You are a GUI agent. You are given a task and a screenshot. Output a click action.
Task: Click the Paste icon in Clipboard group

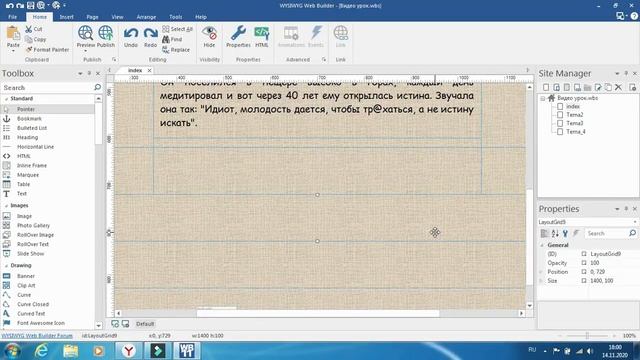pos(13,33)
